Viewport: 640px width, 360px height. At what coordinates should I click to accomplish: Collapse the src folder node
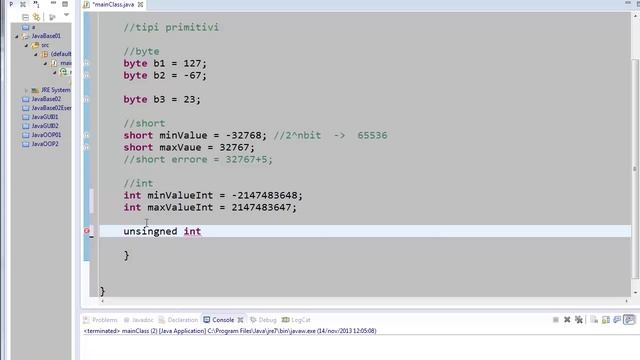click(26, 45)
